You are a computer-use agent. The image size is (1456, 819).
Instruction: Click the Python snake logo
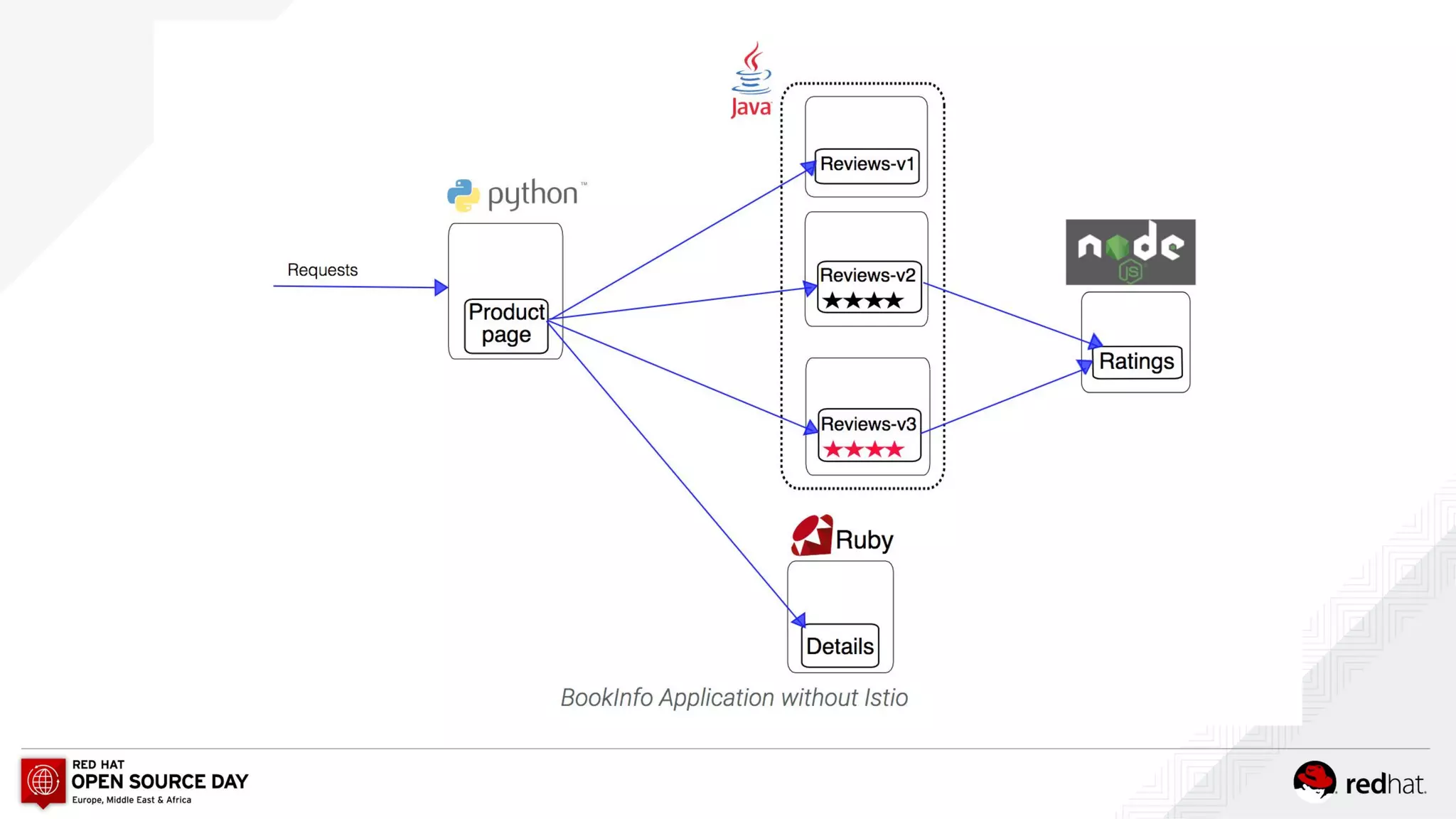[x=463, y=195]
